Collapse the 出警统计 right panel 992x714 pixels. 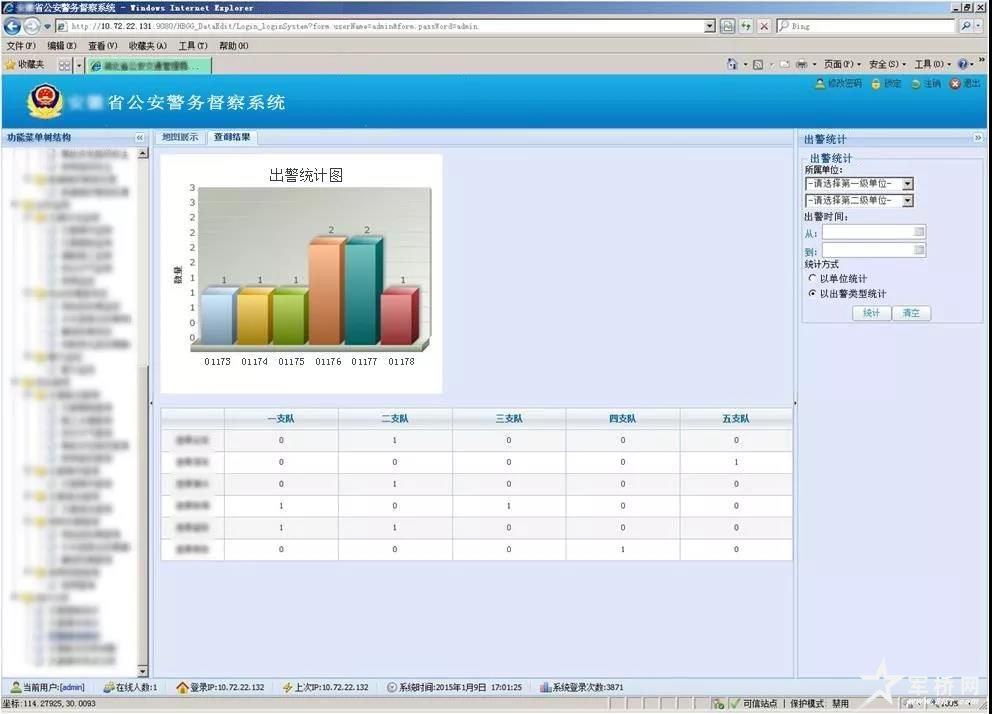977,137
